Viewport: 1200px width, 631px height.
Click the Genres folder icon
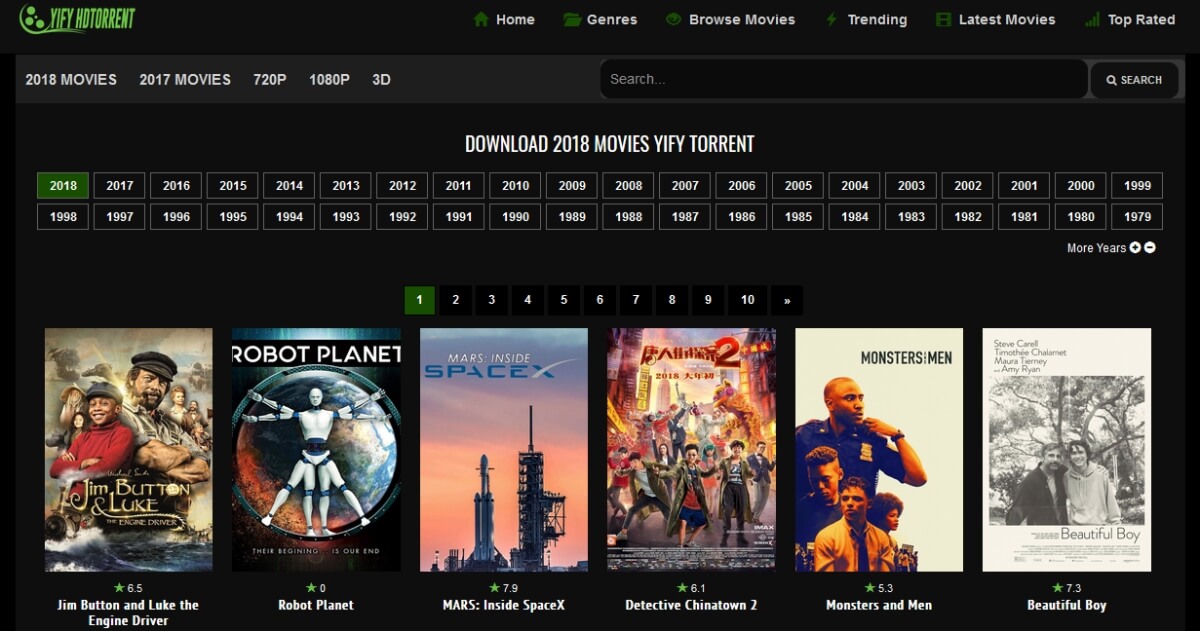(x=572, y=20)
